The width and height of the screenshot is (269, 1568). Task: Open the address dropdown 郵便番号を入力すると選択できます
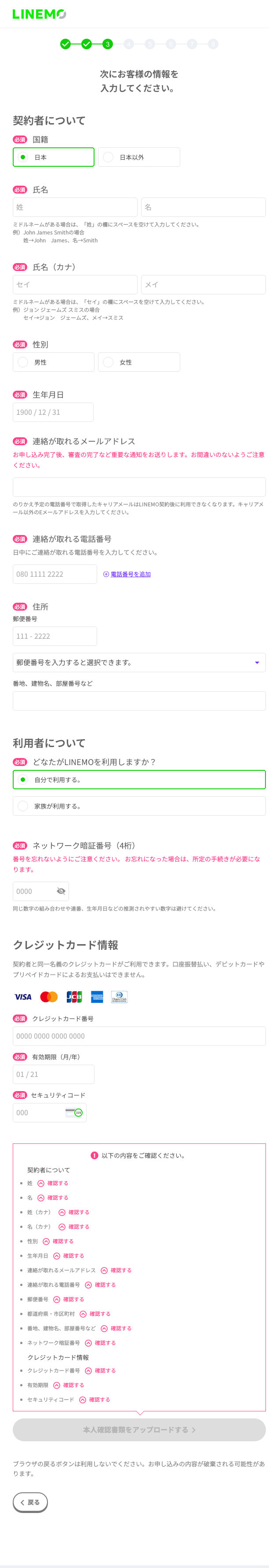pyautogui.click(x=139, y=662)
